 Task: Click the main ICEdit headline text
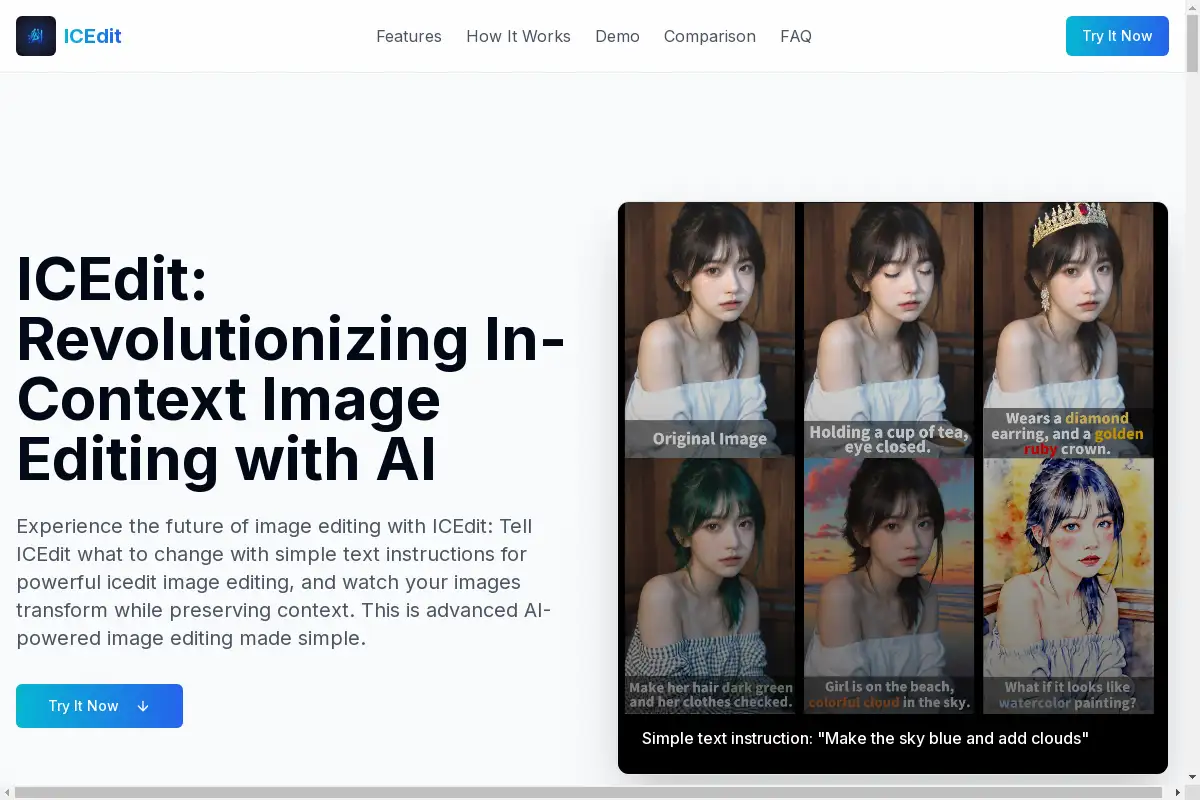[x=291, y=370]
